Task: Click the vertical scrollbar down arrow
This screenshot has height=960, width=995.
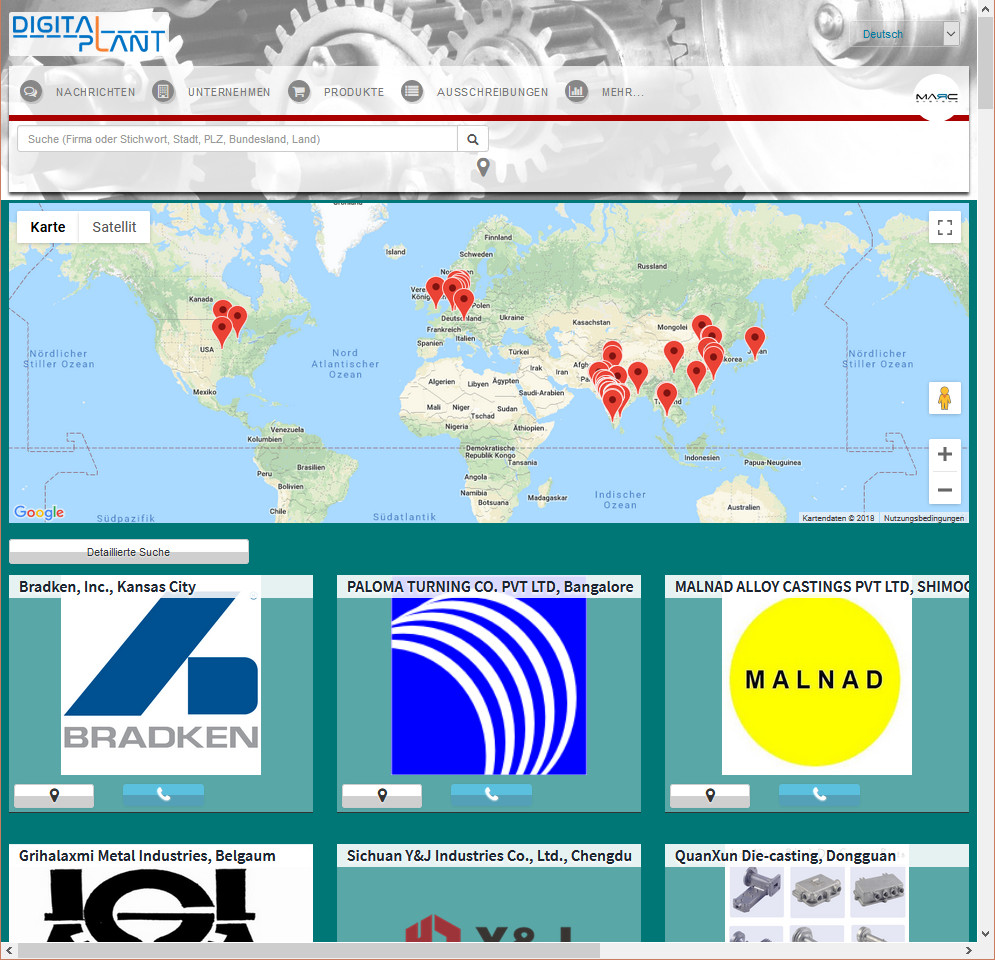Action: (985, 933)
